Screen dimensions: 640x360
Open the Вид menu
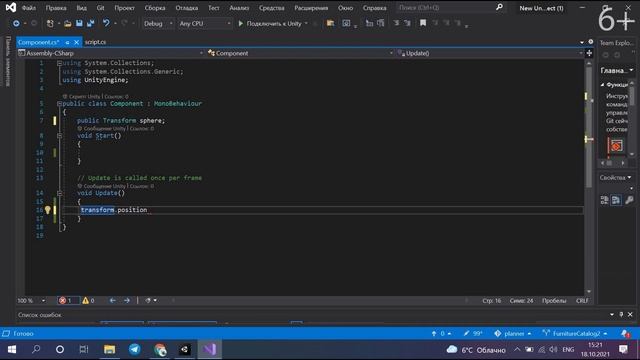82,8
